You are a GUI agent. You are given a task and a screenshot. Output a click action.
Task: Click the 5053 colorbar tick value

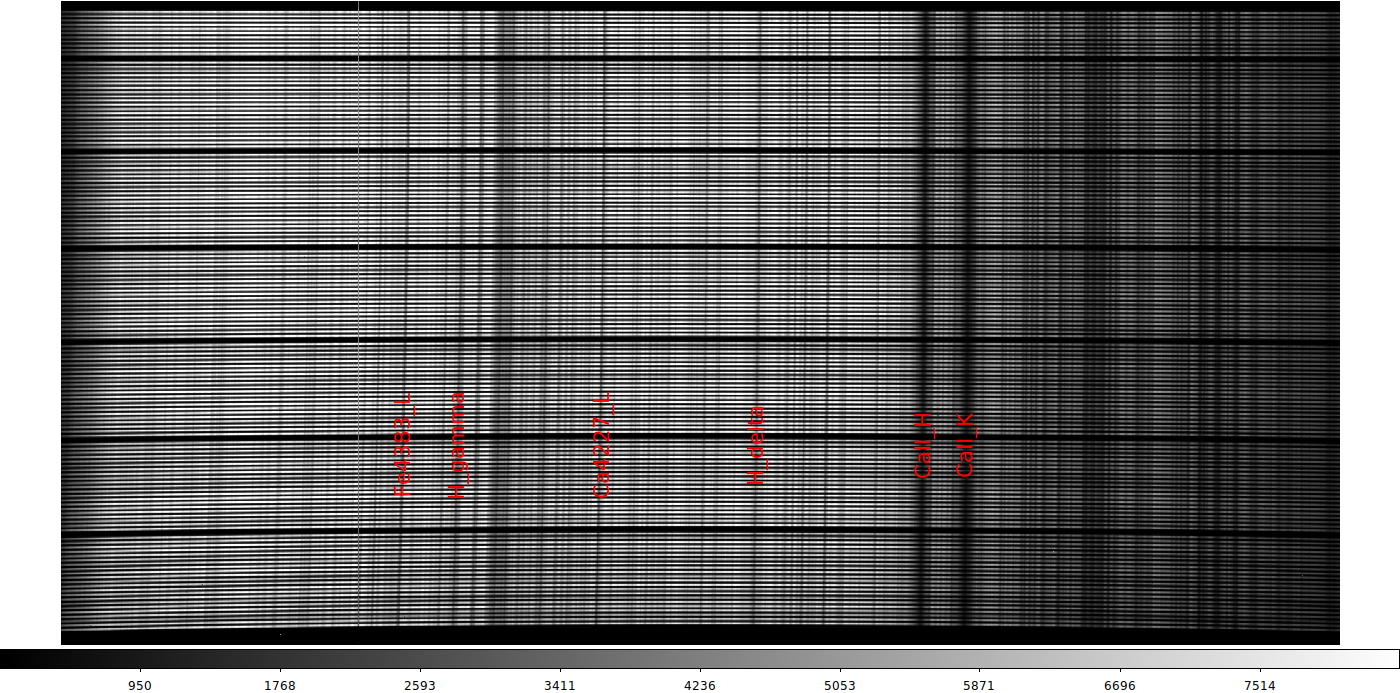pos(840,685)
